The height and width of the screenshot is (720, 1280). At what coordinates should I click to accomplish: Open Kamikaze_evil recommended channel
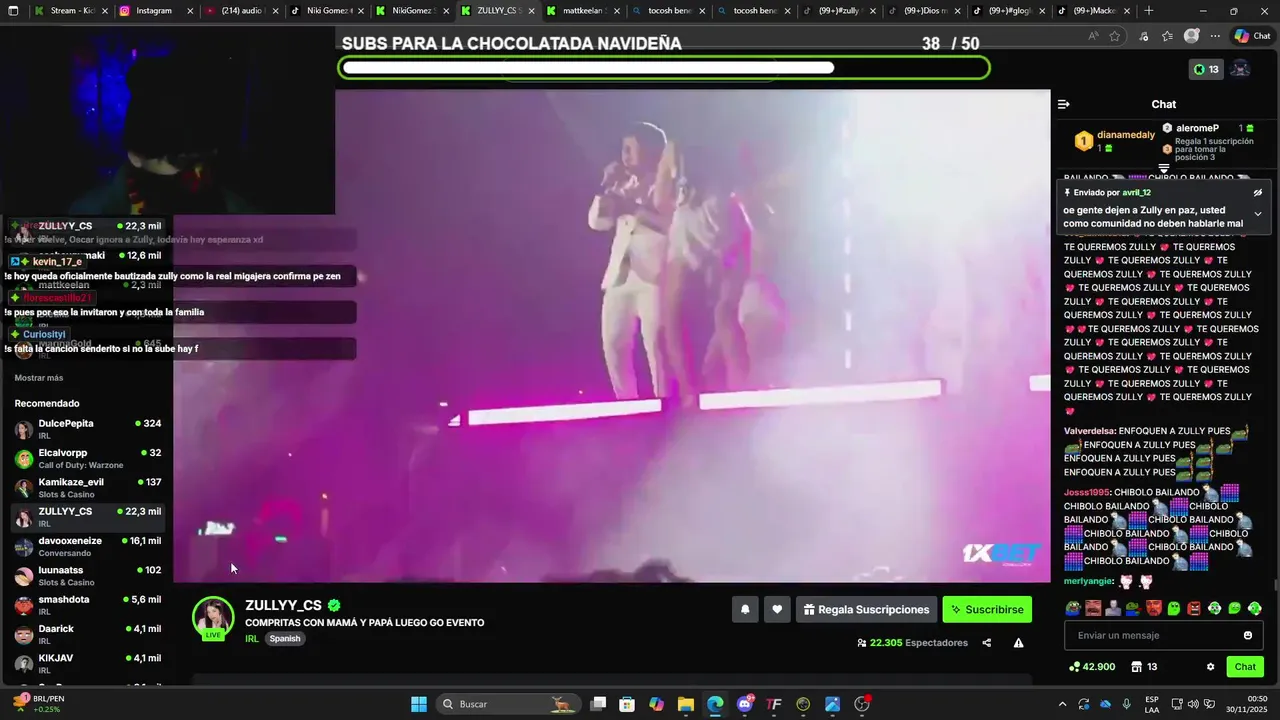click(87, 488)
